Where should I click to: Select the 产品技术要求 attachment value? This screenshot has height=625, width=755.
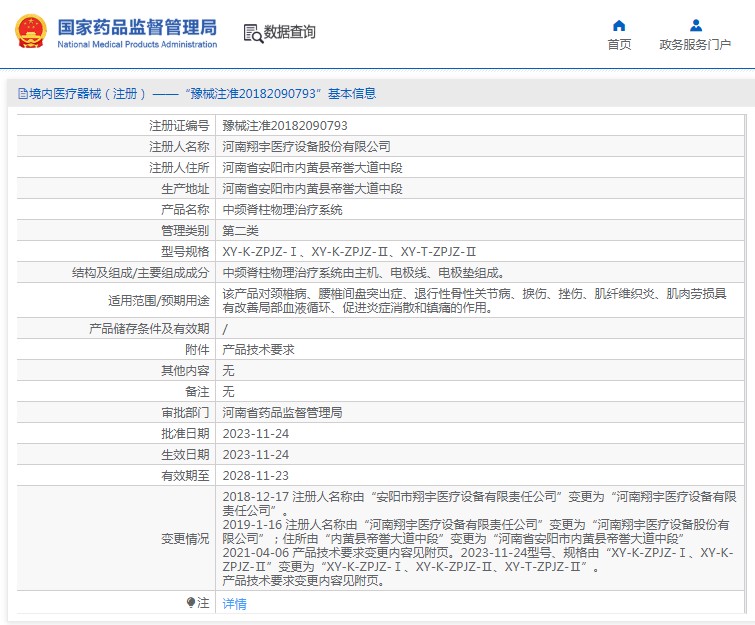(x=258, y=350)
